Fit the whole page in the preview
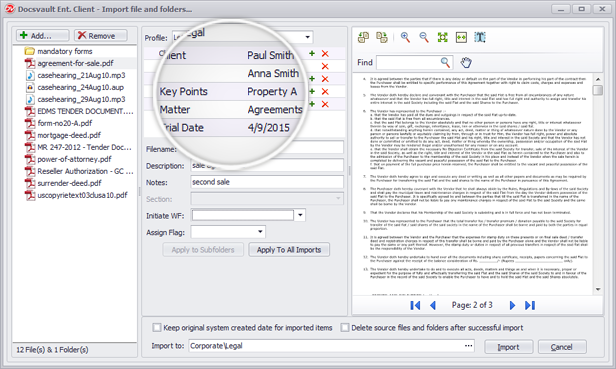 442,37
